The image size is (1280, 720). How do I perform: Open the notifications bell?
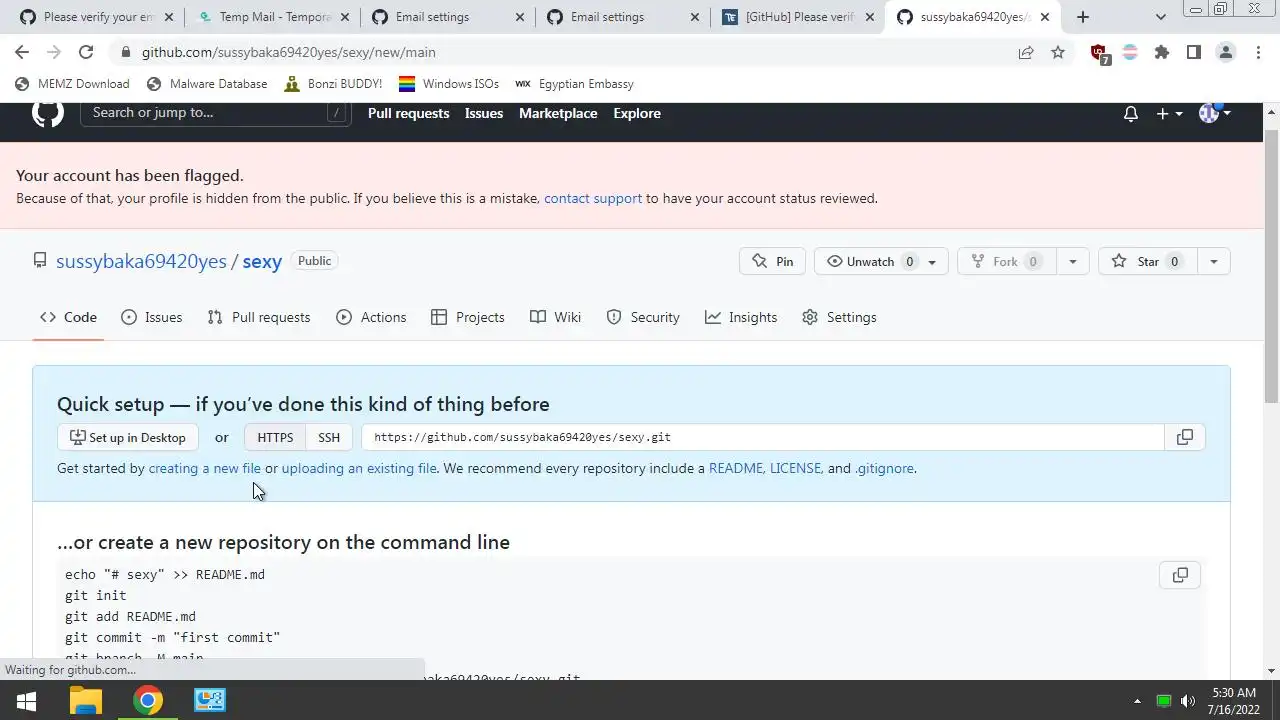[1131, 114]
